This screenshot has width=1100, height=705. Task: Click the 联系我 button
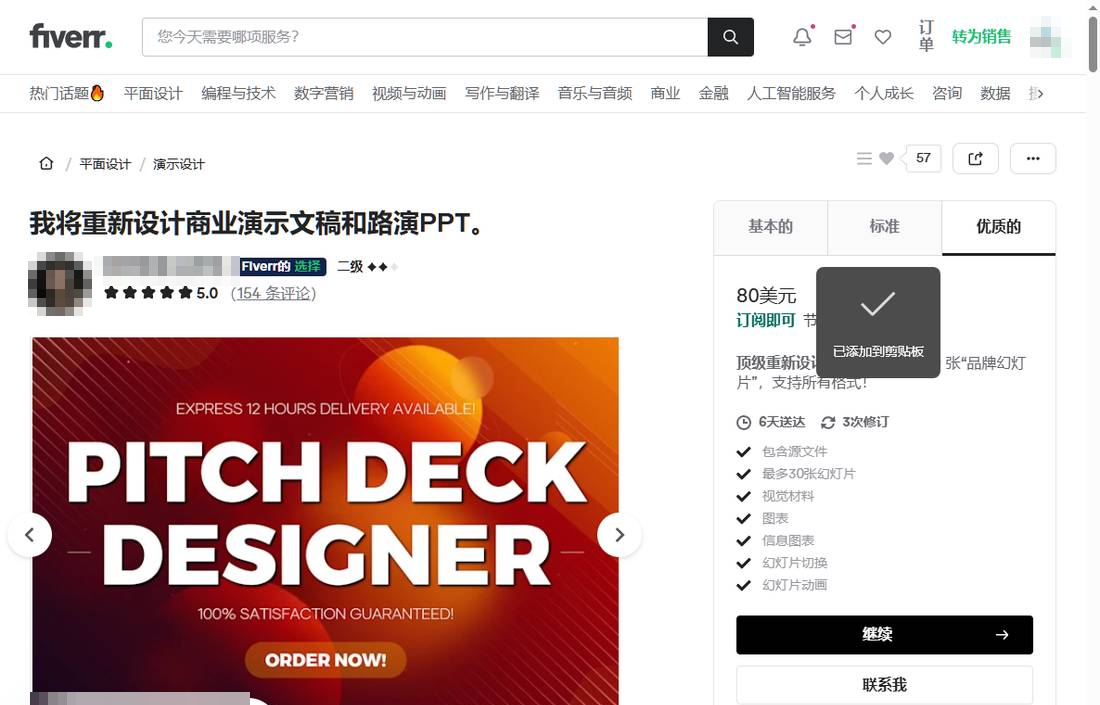point(885,685)
